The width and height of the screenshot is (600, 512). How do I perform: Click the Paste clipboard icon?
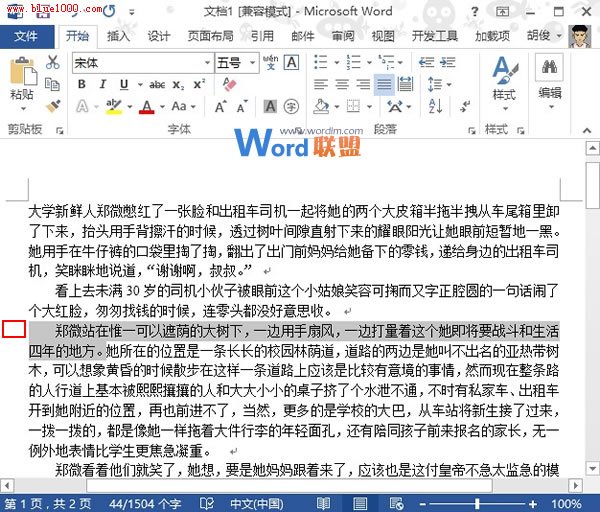click(x=21, y=74)
